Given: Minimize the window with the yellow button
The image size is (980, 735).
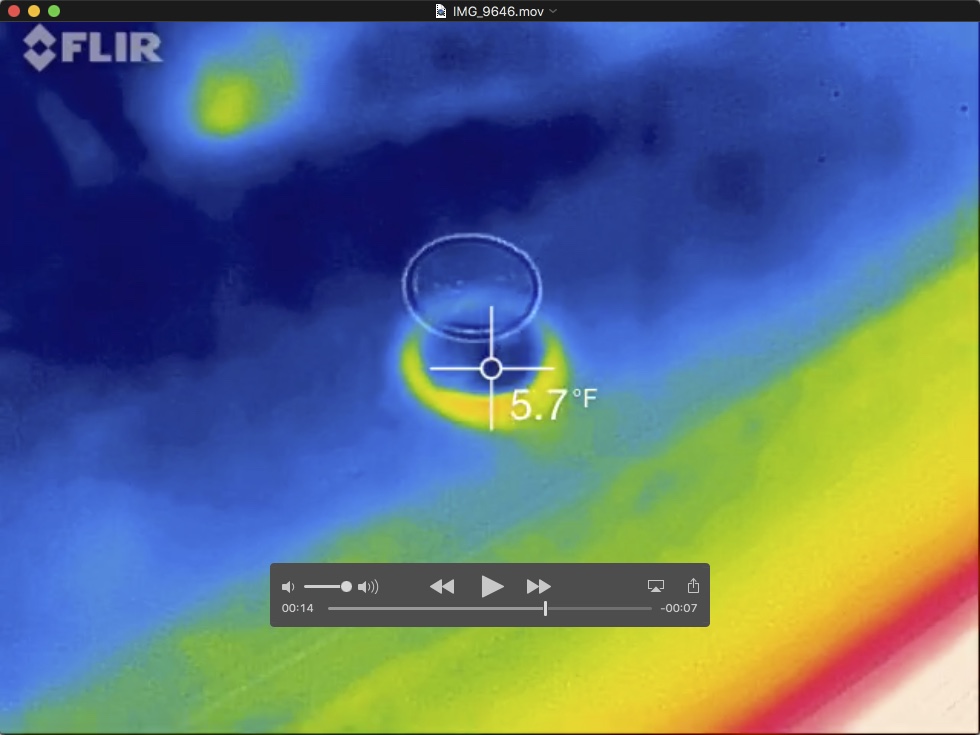Looking at the screenshot, I should (34, 11).
